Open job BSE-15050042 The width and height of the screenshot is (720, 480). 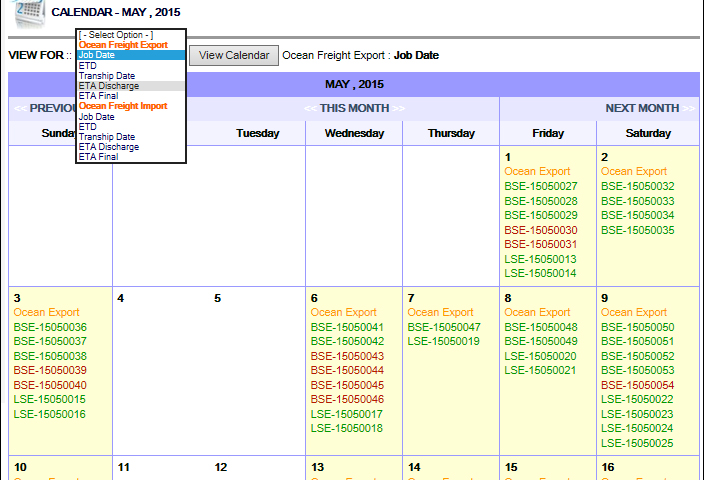[x=347, y=341]
